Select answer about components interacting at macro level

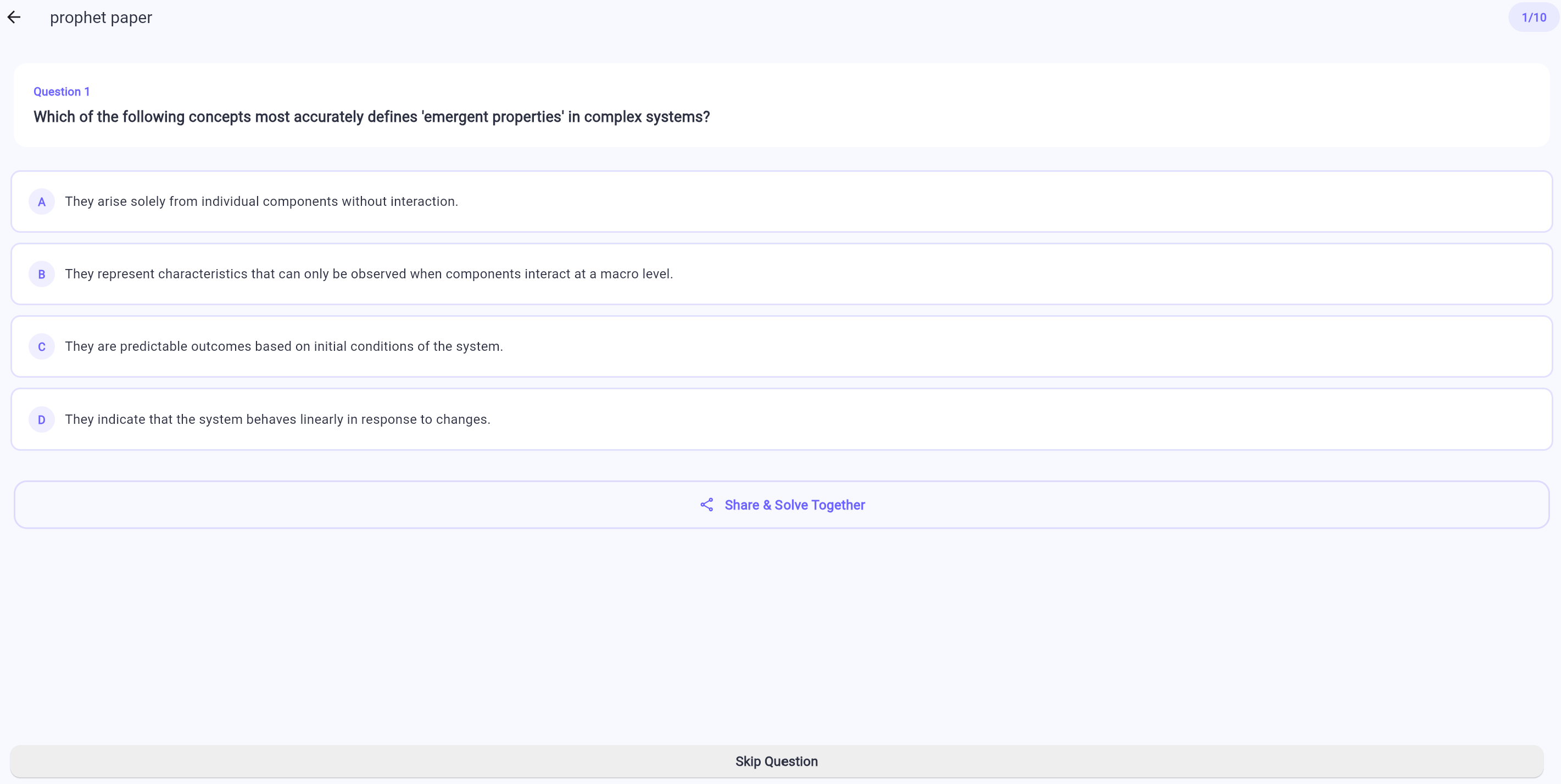click(369, 274)
